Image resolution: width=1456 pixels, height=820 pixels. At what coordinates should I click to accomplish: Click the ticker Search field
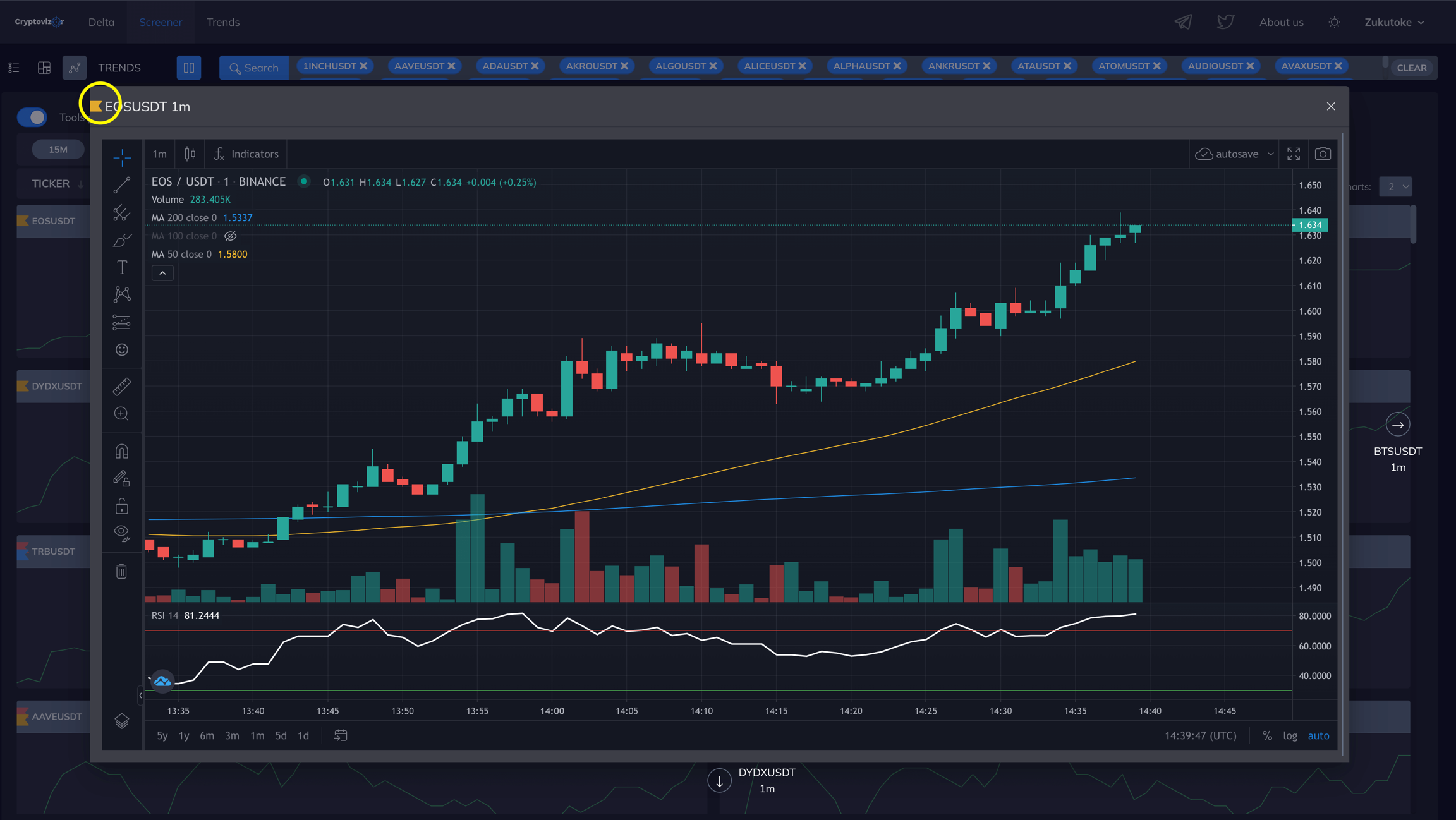coord(254,68)
